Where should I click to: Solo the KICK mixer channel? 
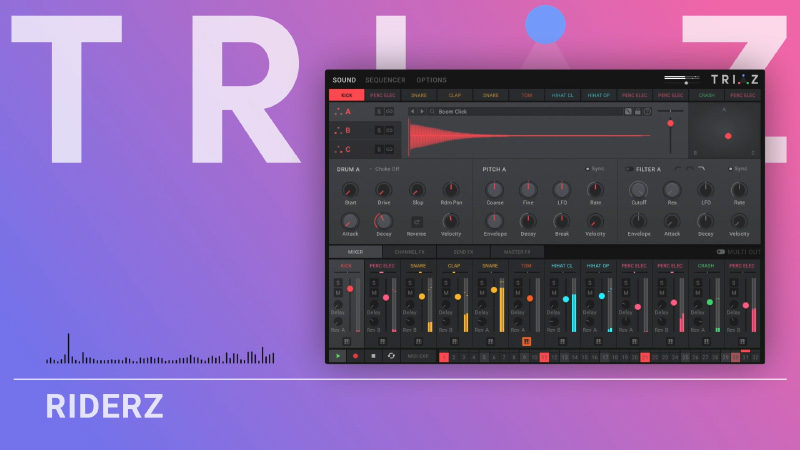click(338, 283)
